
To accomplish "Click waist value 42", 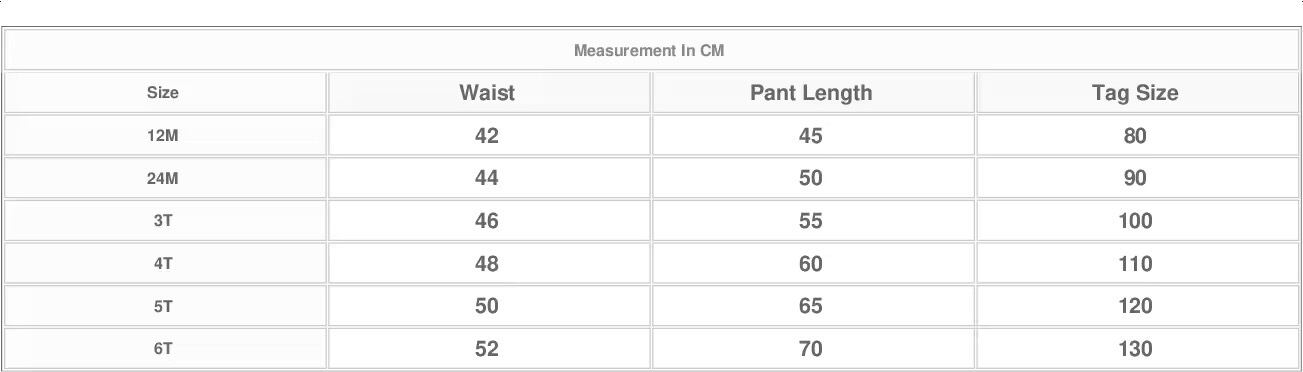I will click(x=487, y=135).
